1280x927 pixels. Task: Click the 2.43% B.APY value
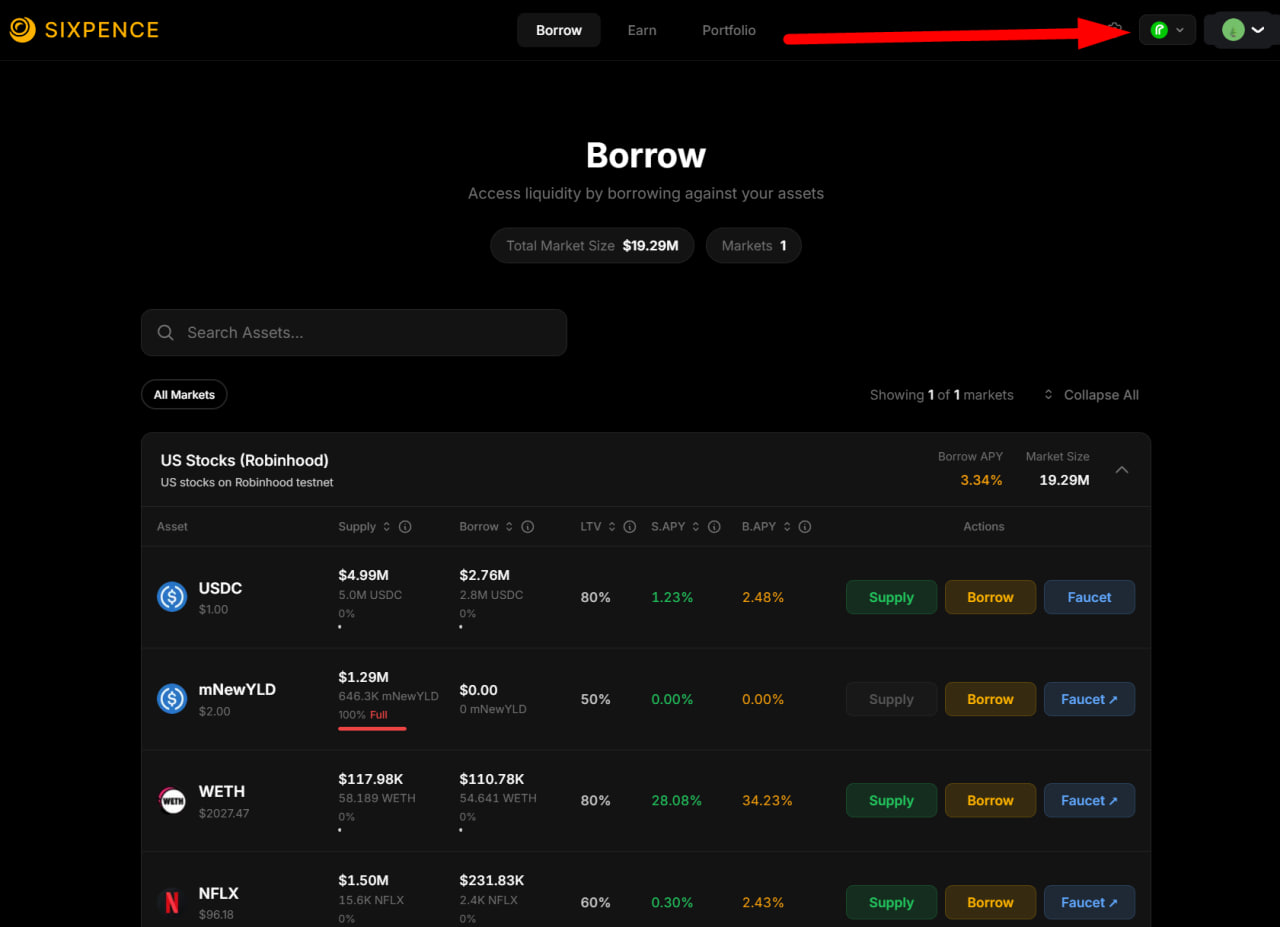point(763,902)
